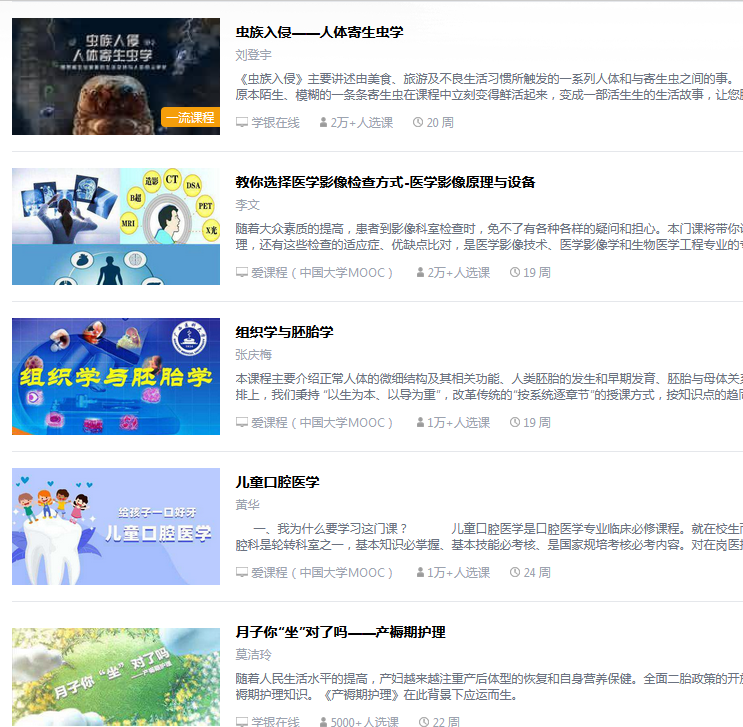Click the person icon in the 组织学与胚胎学 course row

(x=420, y=422)
